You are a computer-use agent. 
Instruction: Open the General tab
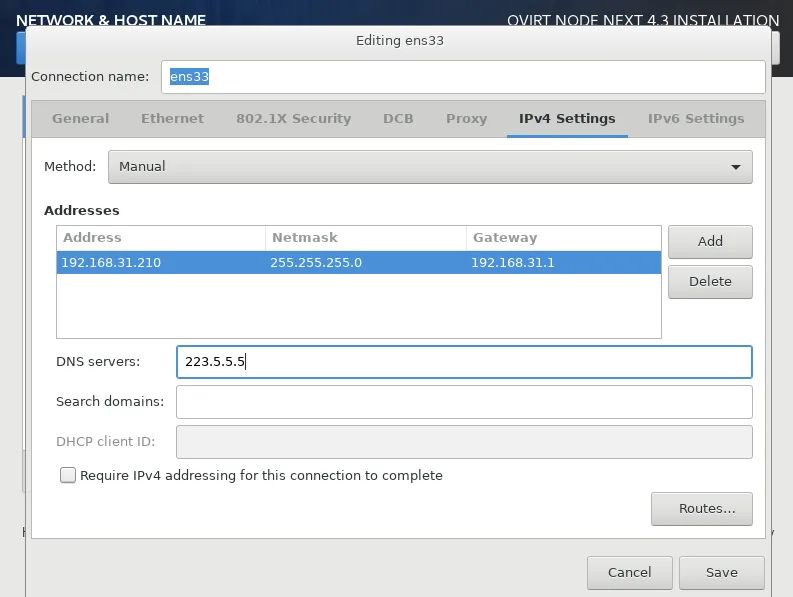click(80, 118)
